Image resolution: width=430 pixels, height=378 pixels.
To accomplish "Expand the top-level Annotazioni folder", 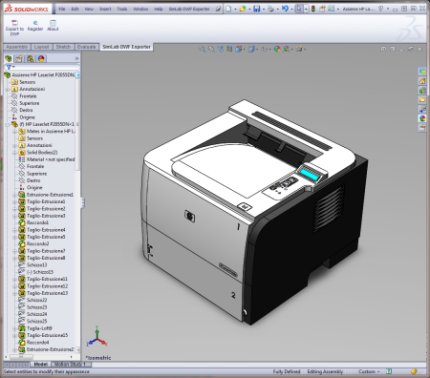I will click(7, 89).
